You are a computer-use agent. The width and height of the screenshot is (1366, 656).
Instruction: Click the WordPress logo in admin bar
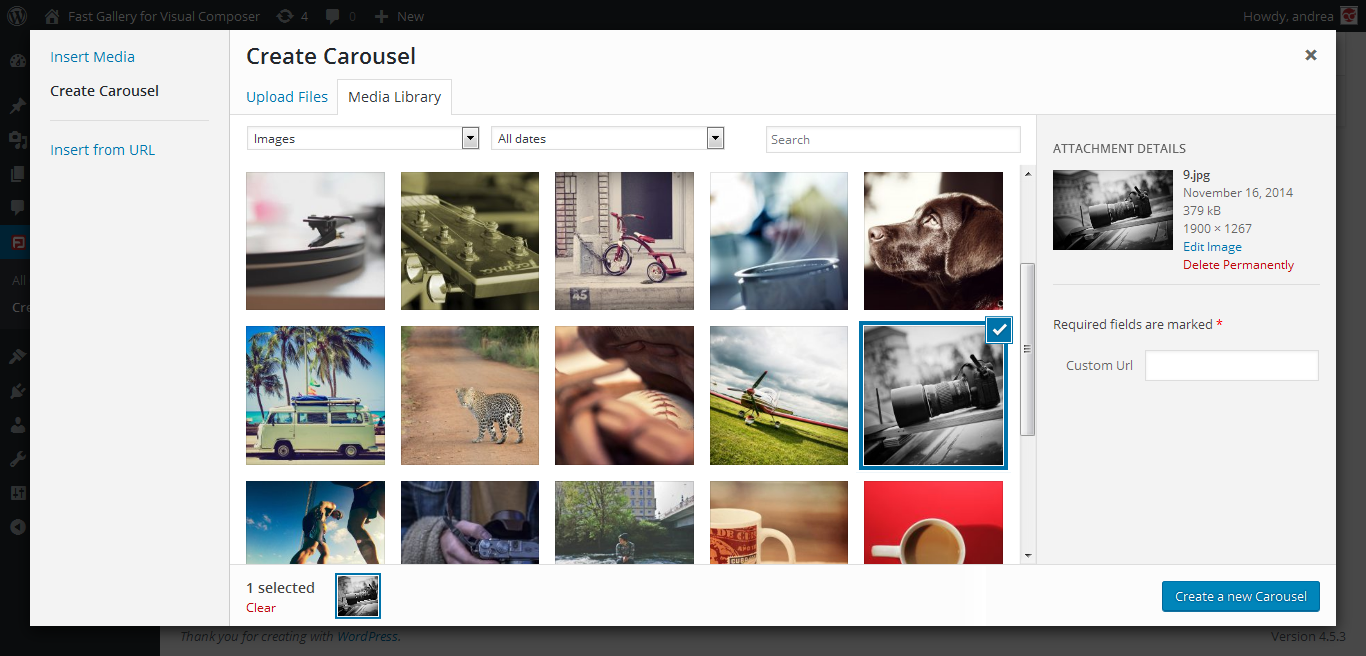tap(16, 16)
